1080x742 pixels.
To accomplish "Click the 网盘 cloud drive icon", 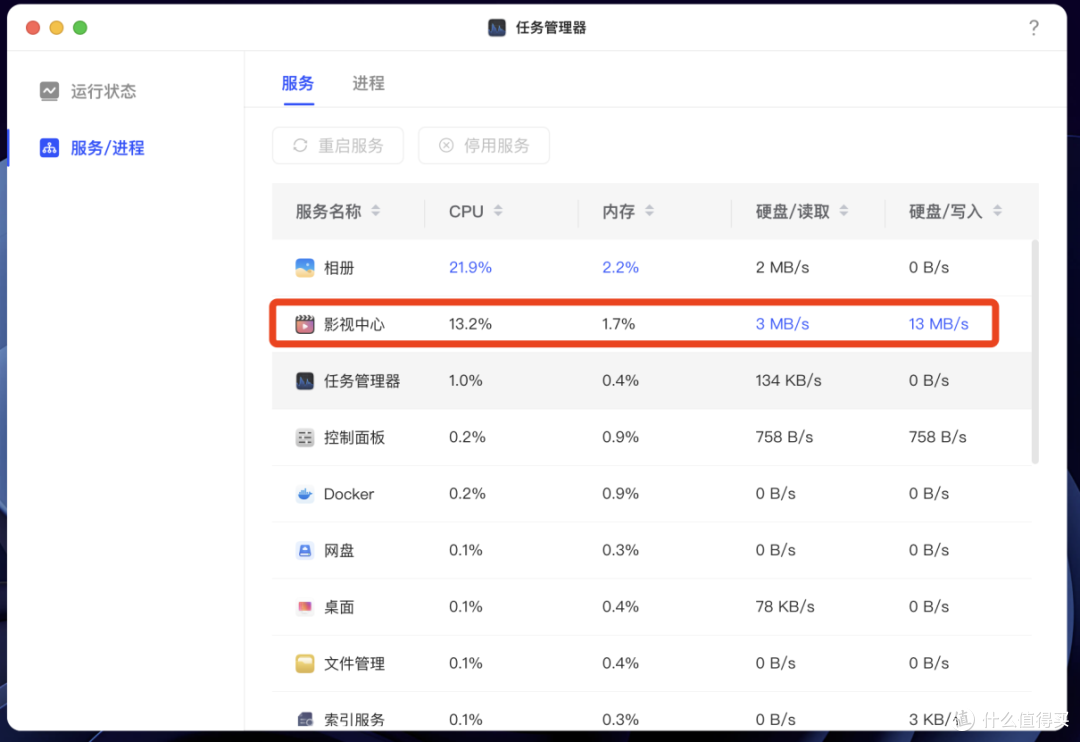I will tap(304, 550).
